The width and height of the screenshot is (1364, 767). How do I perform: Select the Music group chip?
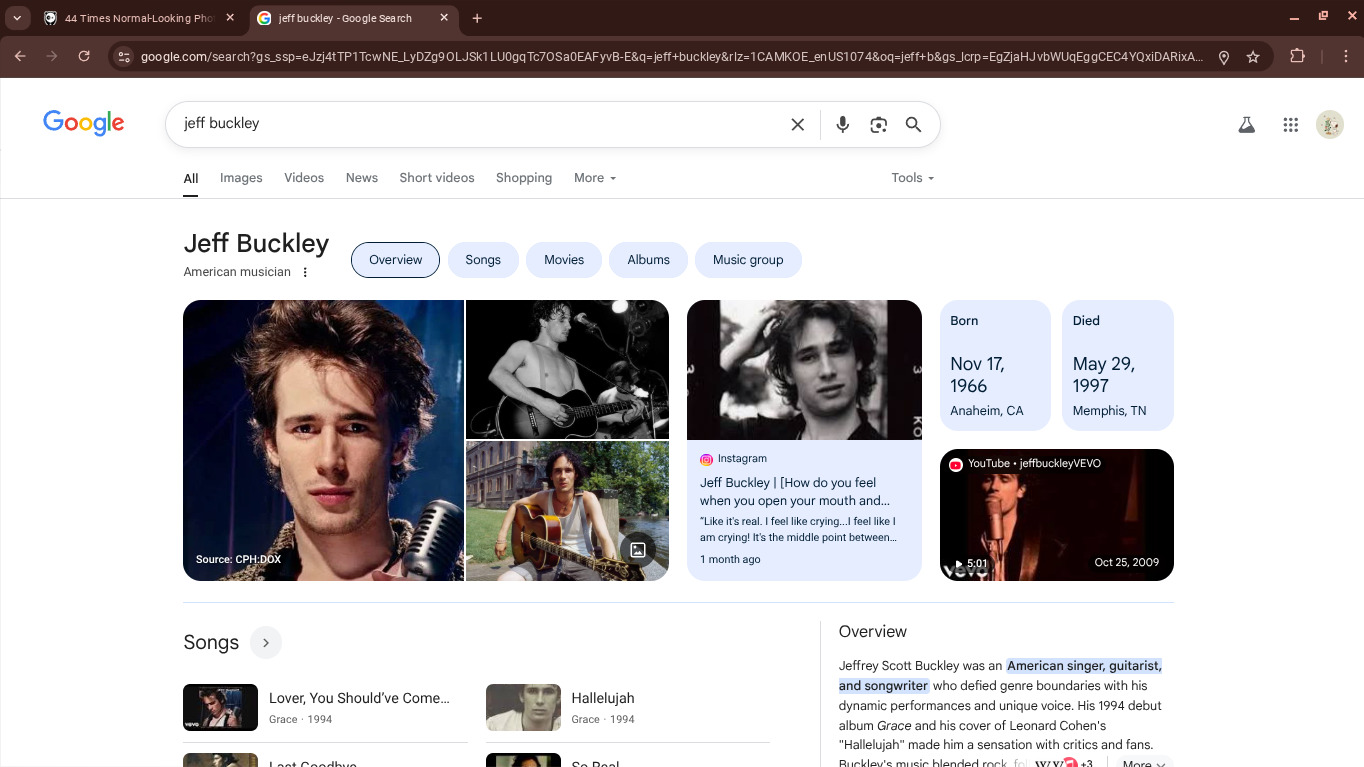747,260
